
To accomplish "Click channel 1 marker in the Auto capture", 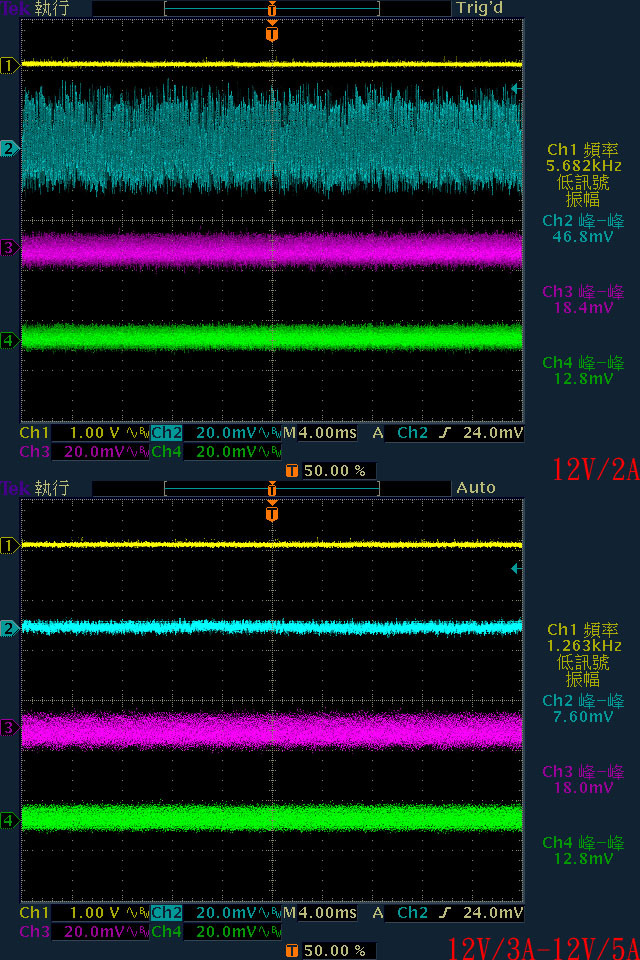I will point(10,545).
